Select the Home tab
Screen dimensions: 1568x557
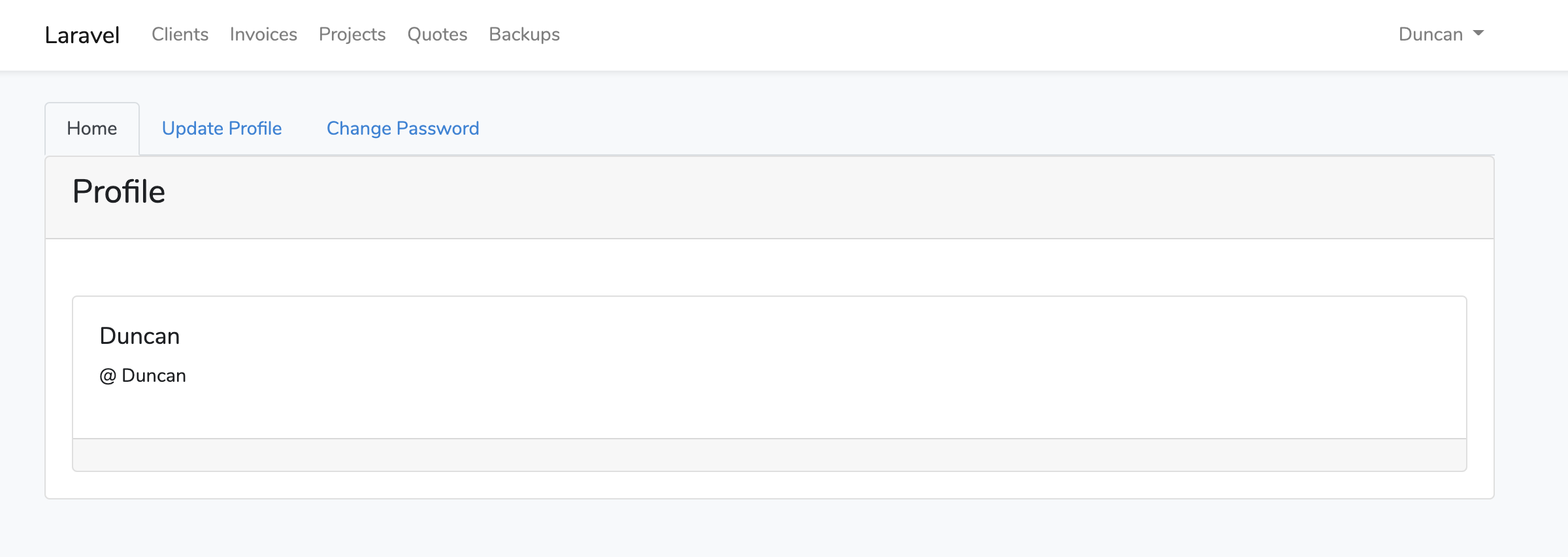(92, 129)
